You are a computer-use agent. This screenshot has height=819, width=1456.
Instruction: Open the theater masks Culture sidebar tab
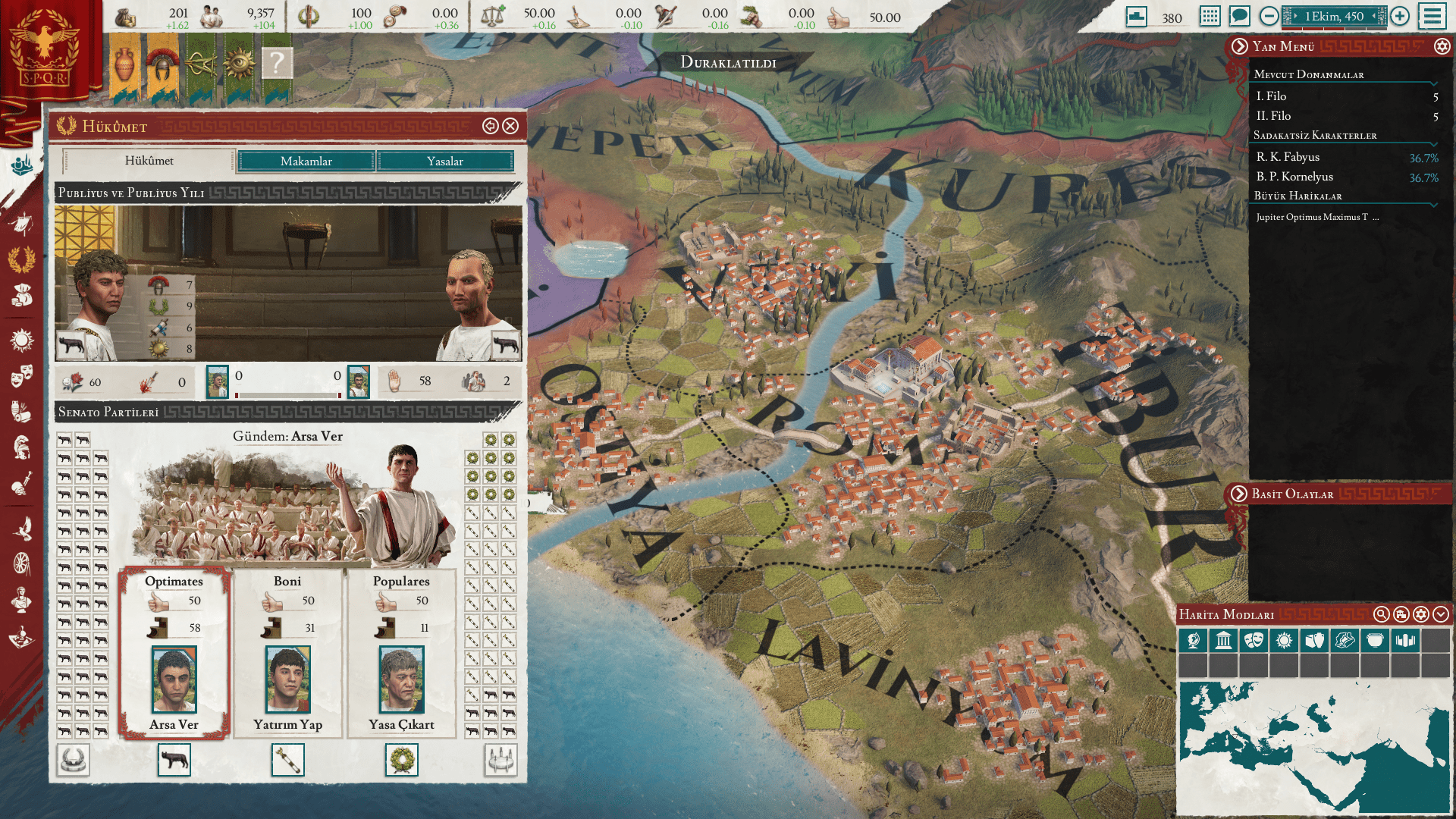point(22,375)
